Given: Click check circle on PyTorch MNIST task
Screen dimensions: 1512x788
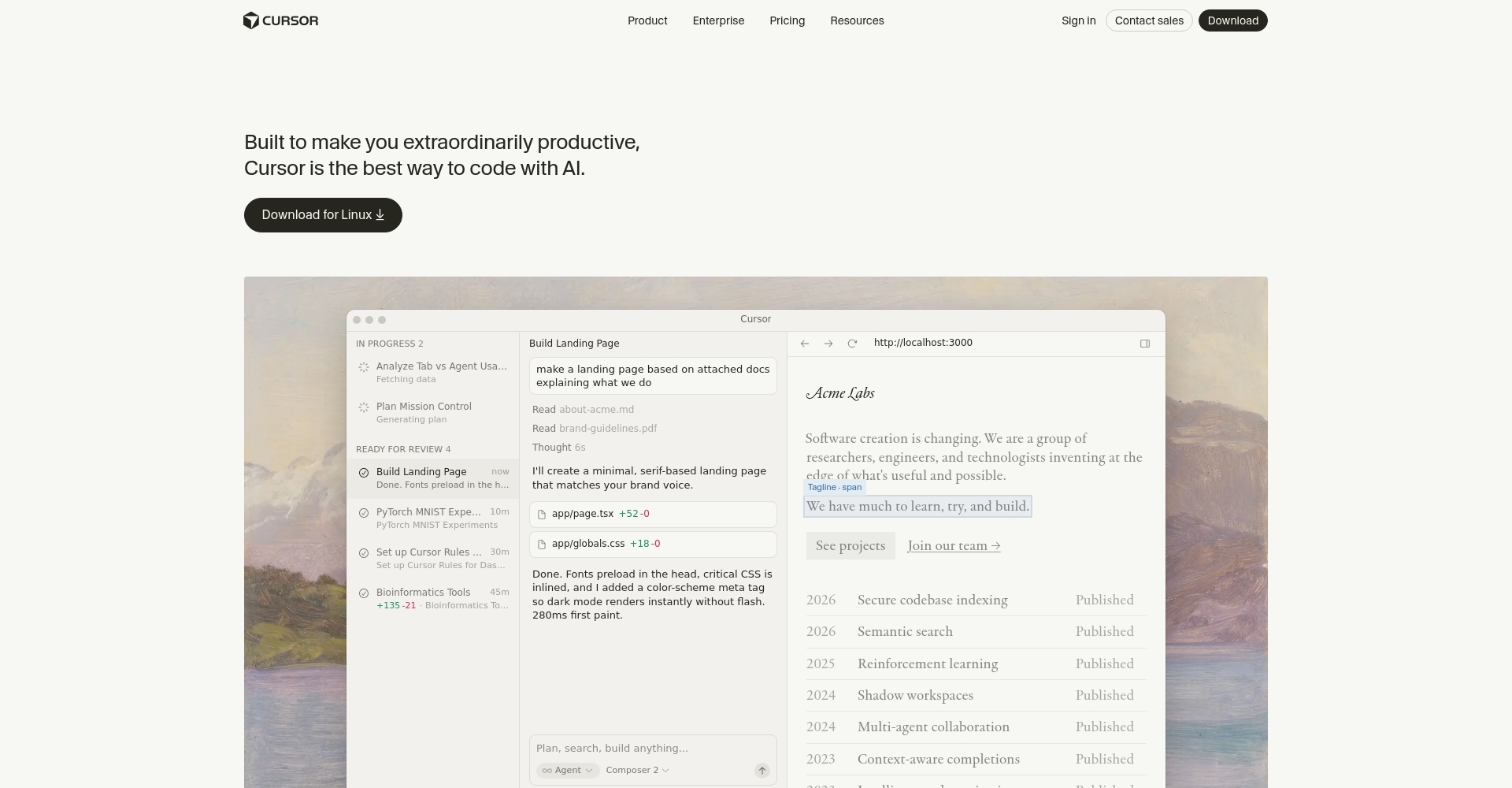Looking at the screenshot, I should click(x=364, y=513).
